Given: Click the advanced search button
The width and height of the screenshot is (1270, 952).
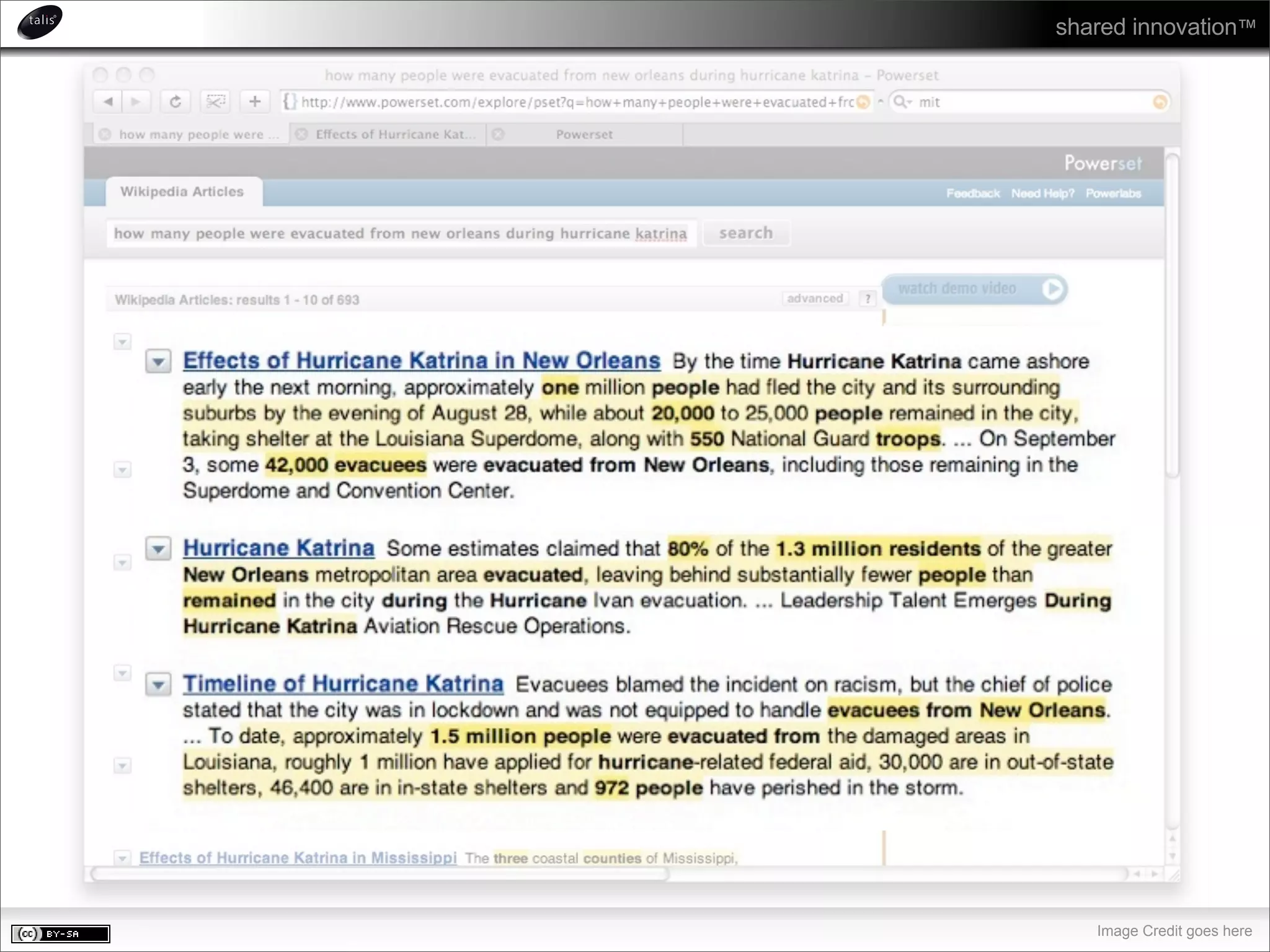Looking at the screenshot, I should click(815, 299).
